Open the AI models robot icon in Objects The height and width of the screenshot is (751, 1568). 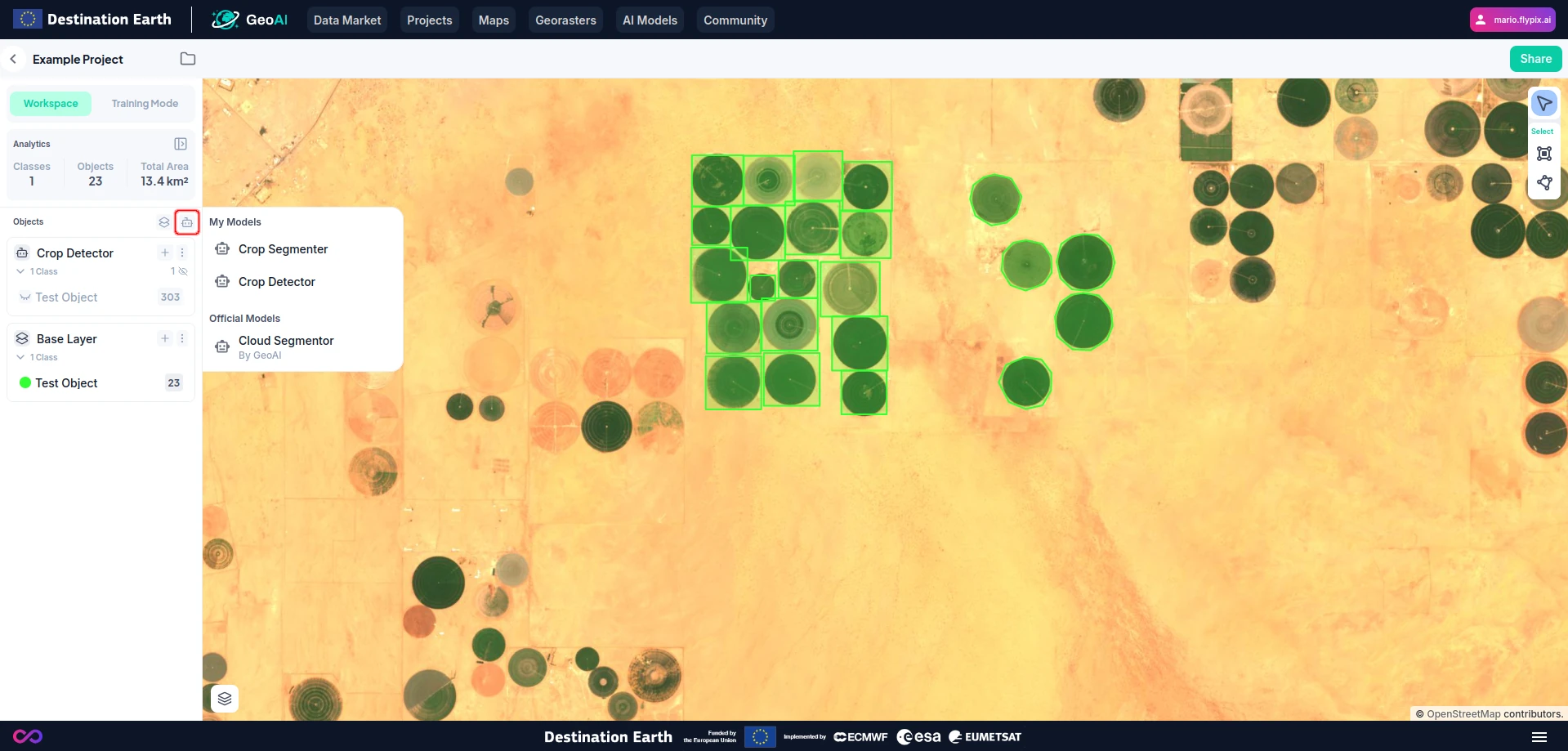click(187, 222)
